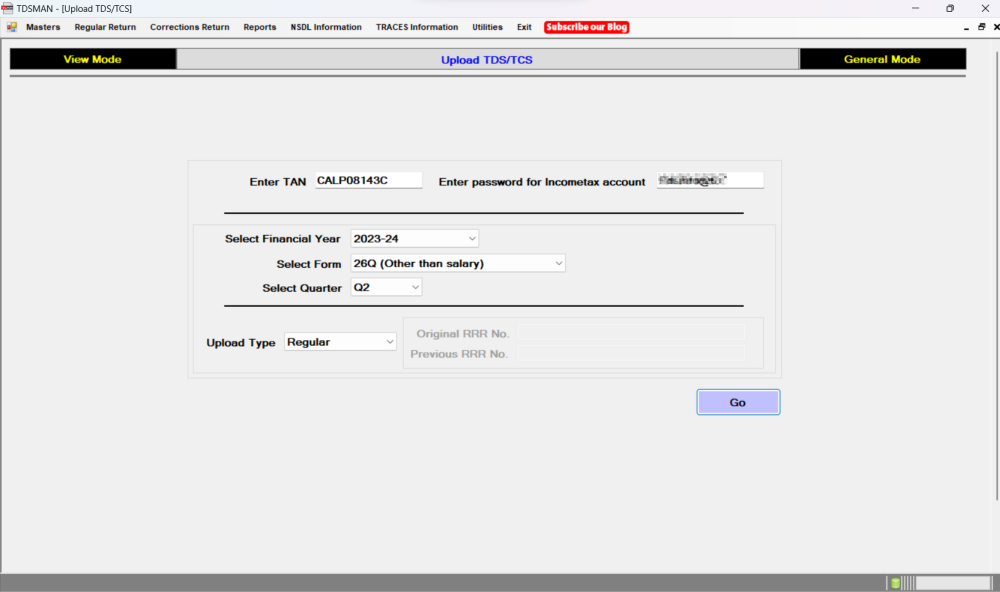Open the TRACES Information menu

coord(417,27)
